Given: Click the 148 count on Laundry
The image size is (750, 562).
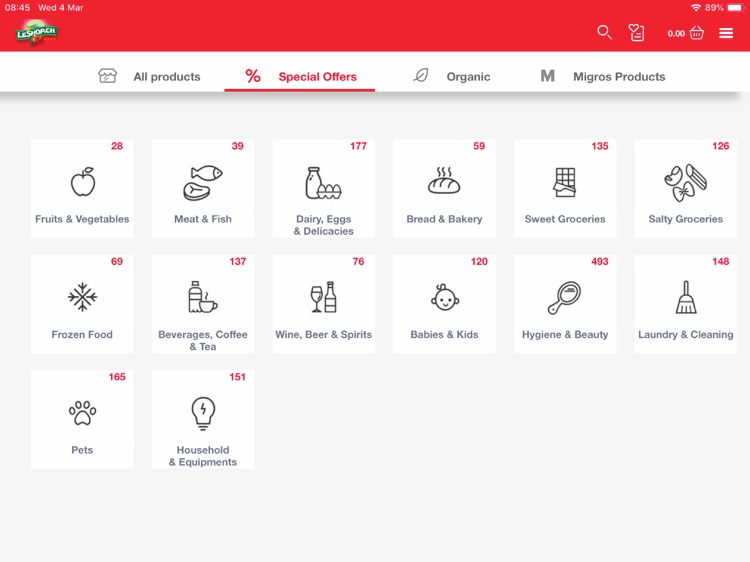Looking at the screenshot, I should tap(720, 261).
